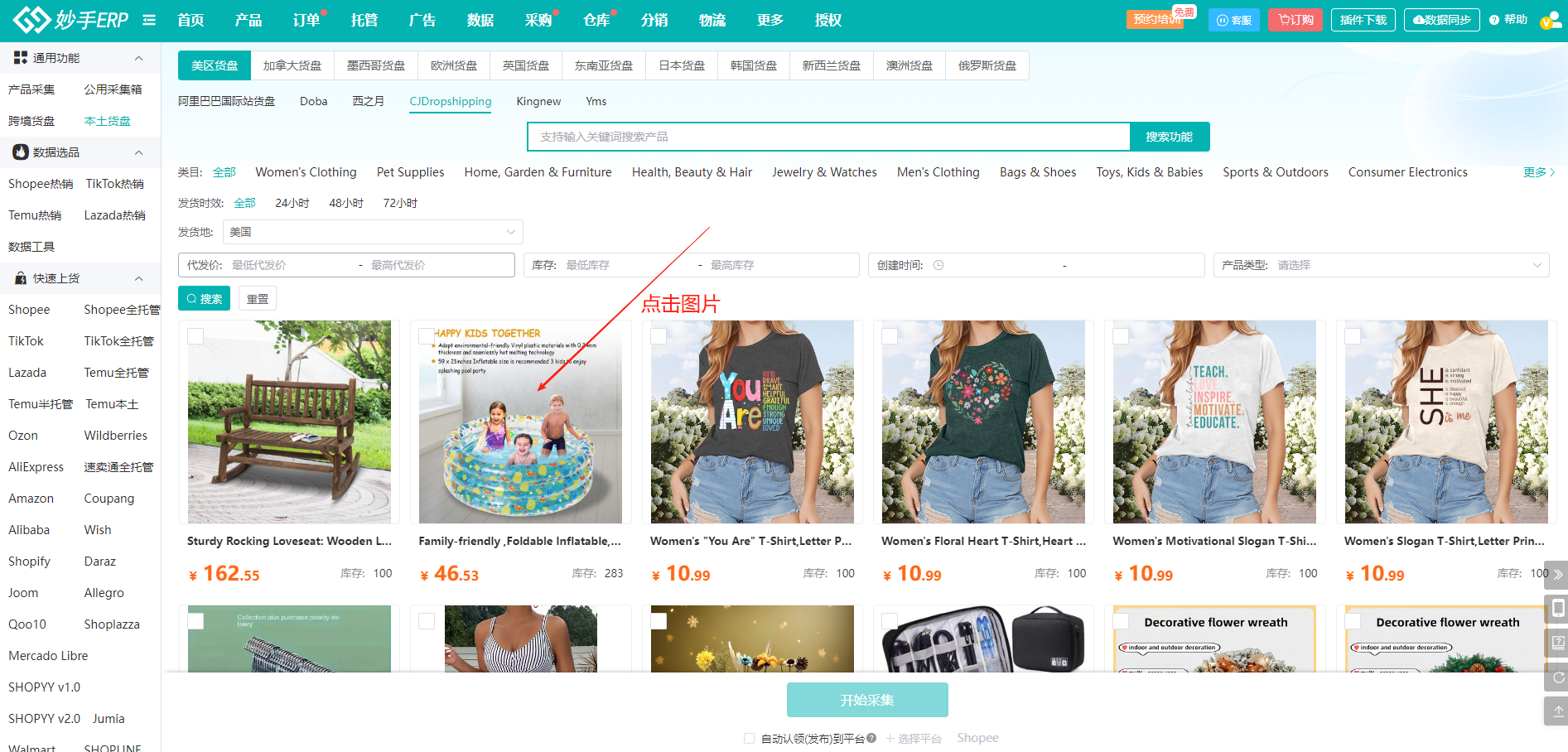1568x752 pixels.
Task: Expand 更多 categories
Action: click(1539, 172)
